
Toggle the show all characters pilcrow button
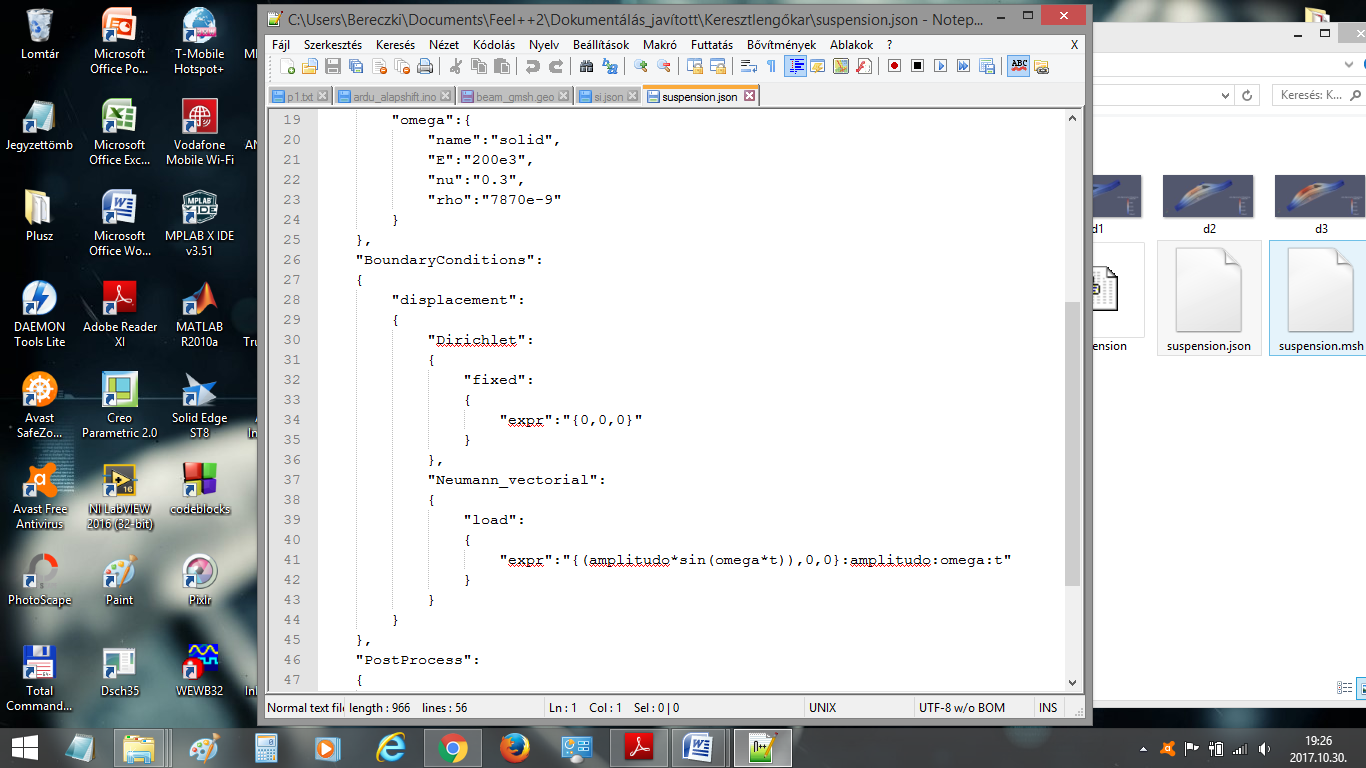(771, 67)
